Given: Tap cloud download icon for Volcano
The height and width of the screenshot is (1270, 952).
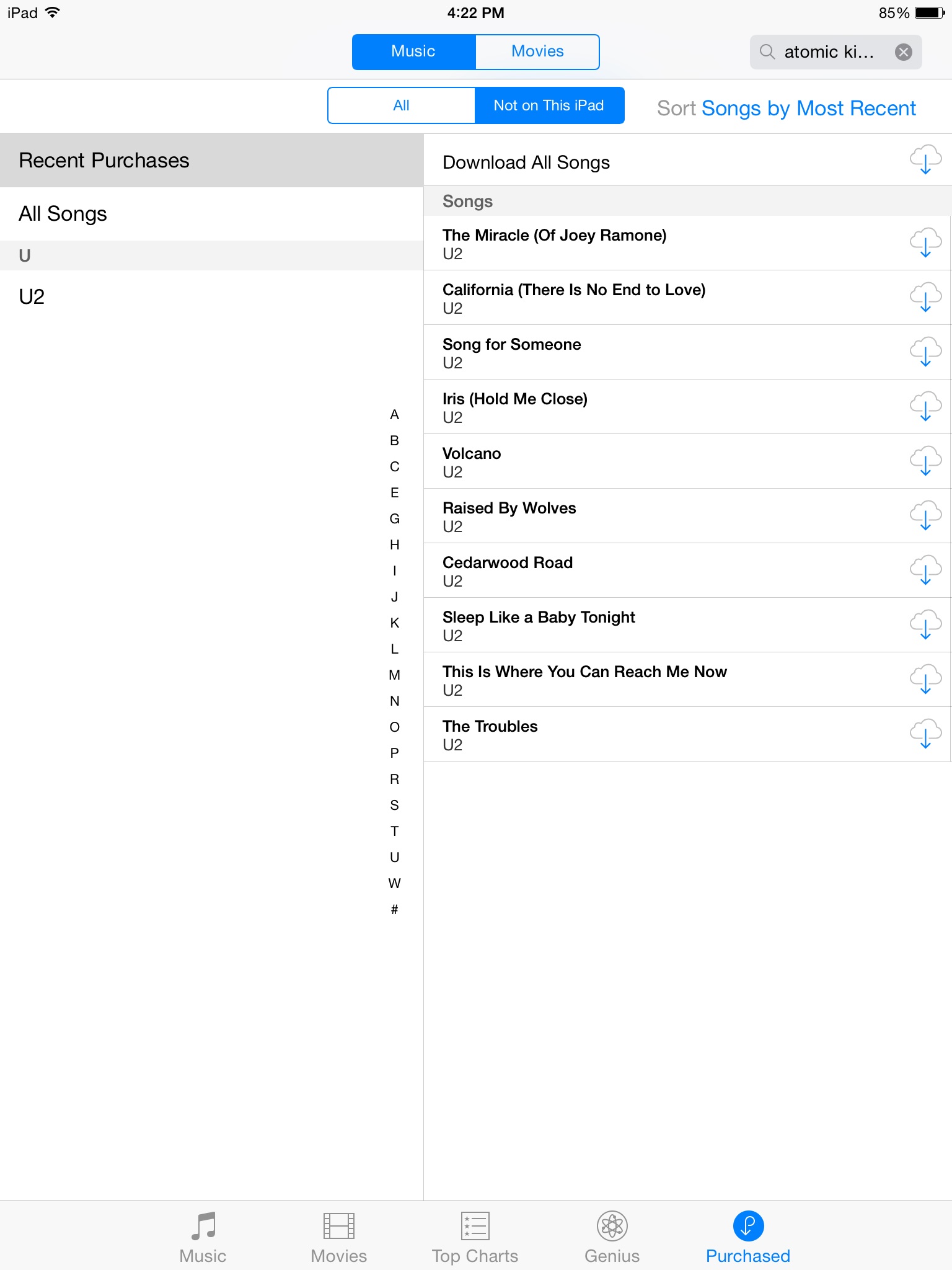Looking at the screenshot, I should (925, 461).
